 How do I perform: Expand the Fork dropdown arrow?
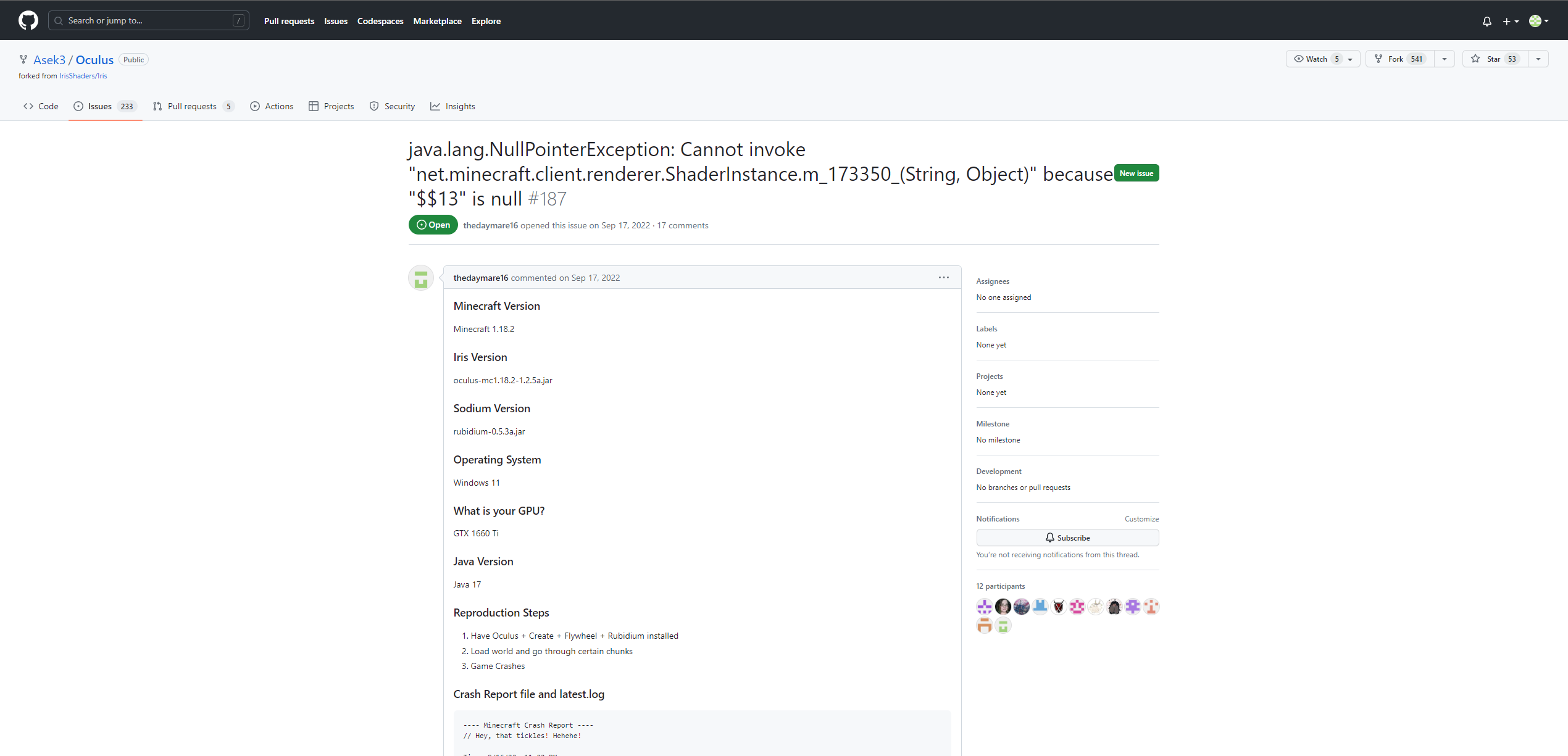(x=1445, y=59)
